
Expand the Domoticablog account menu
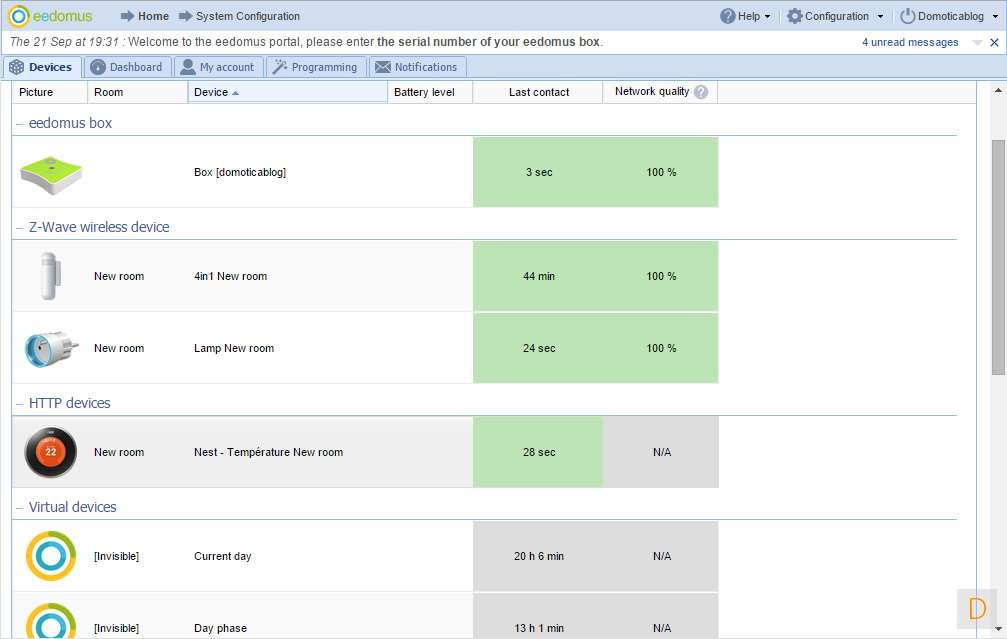click(950, 16)
